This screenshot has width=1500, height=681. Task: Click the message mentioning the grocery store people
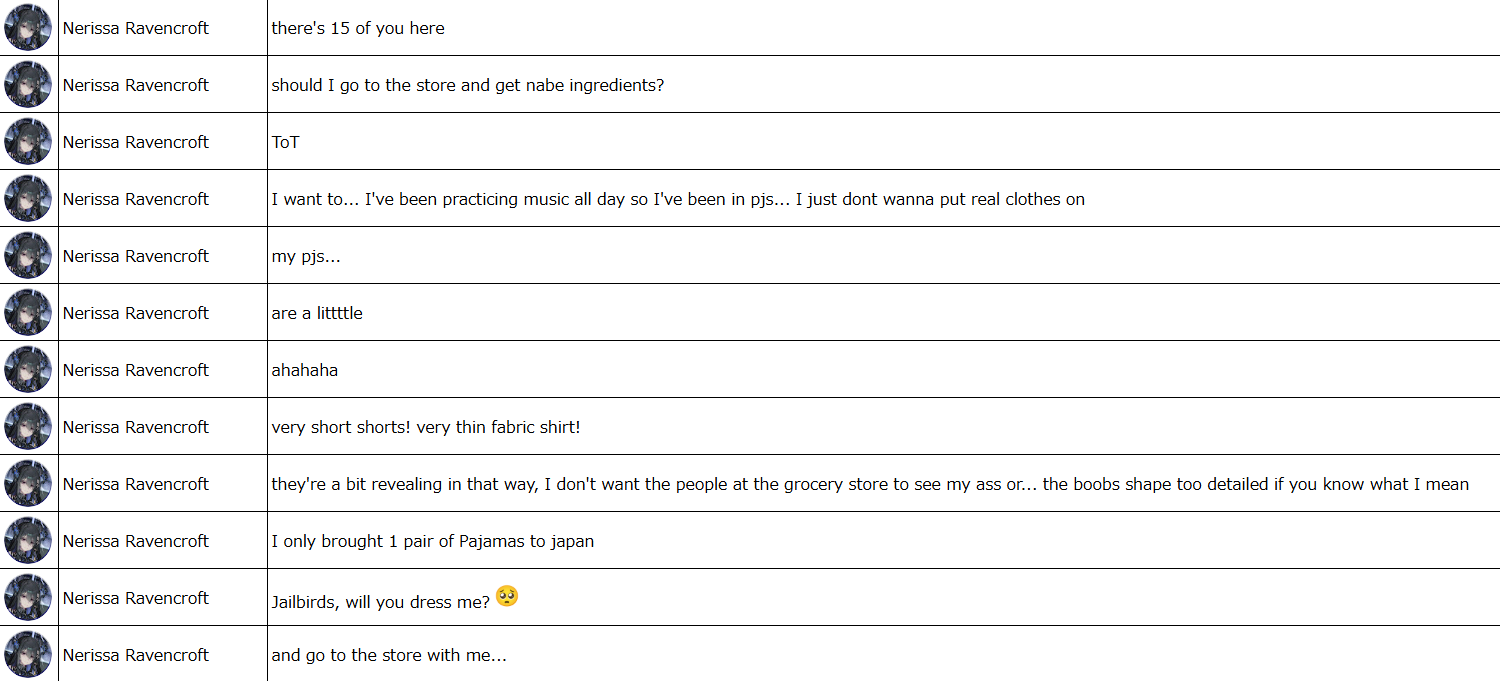pos(870,484)
